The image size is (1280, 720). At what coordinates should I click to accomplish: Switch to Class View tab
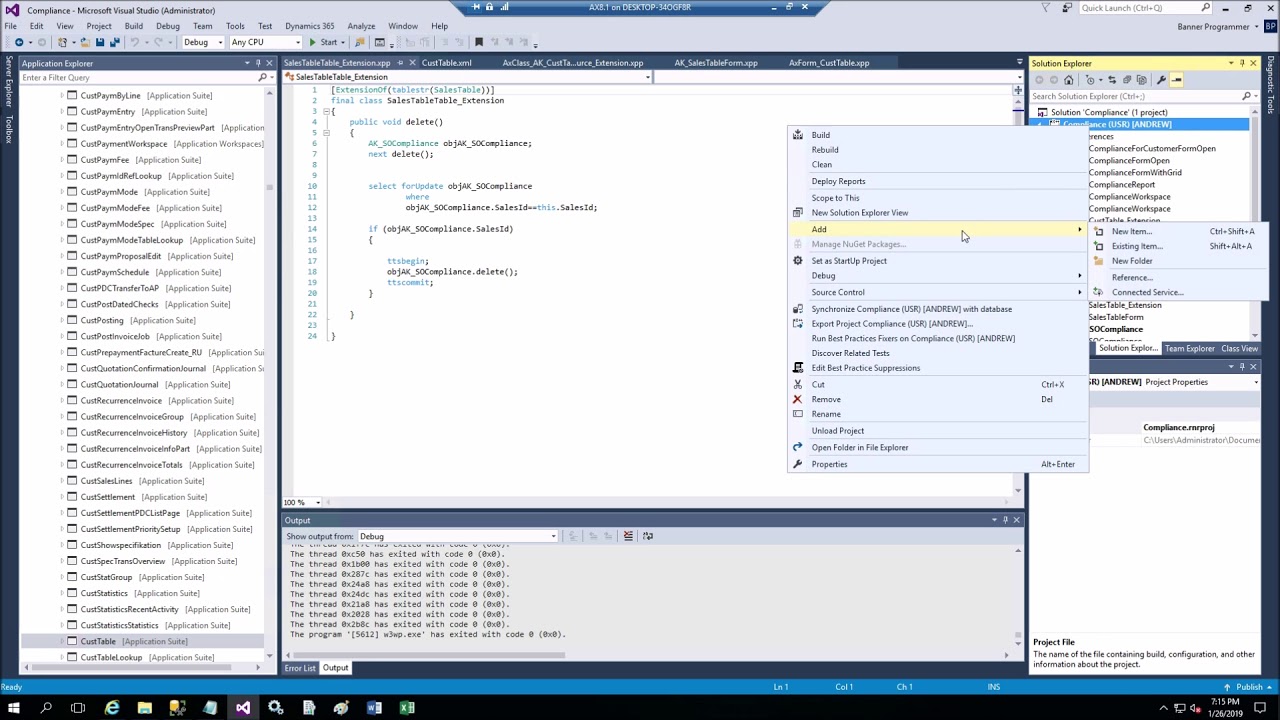tap(1239, 349)
